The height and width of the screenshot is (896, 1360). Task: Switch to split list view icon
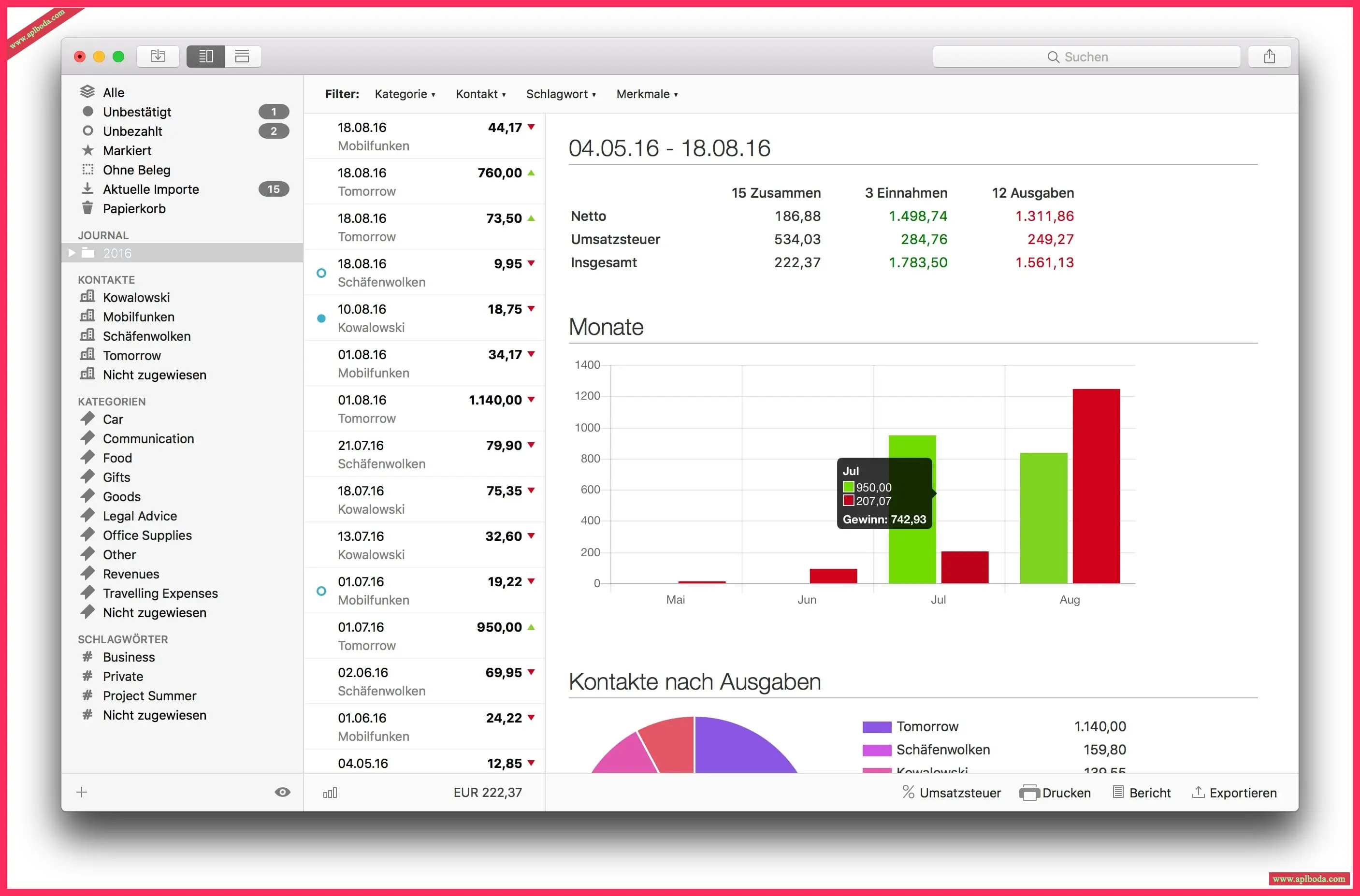pyautogui.click(x=206, y=56)
